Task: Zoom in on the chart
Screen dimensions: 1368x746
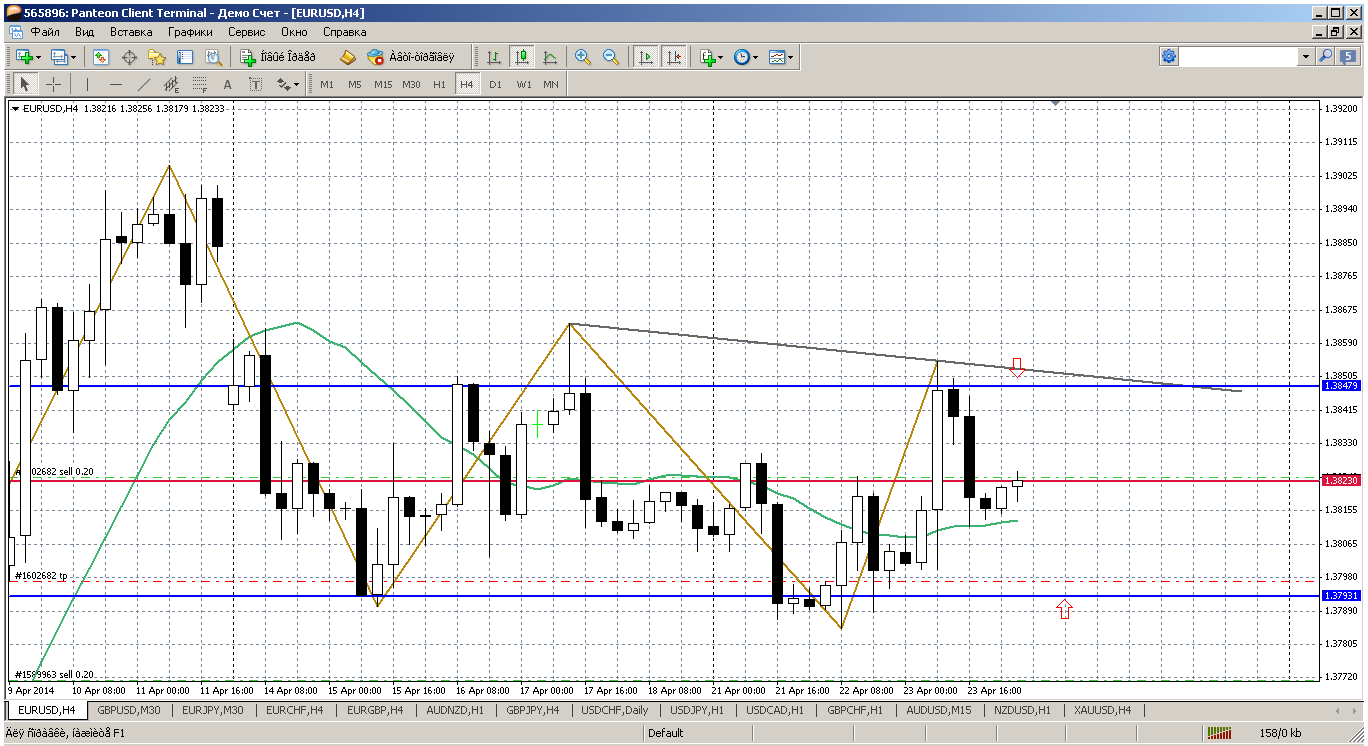Action: point(583,58)
